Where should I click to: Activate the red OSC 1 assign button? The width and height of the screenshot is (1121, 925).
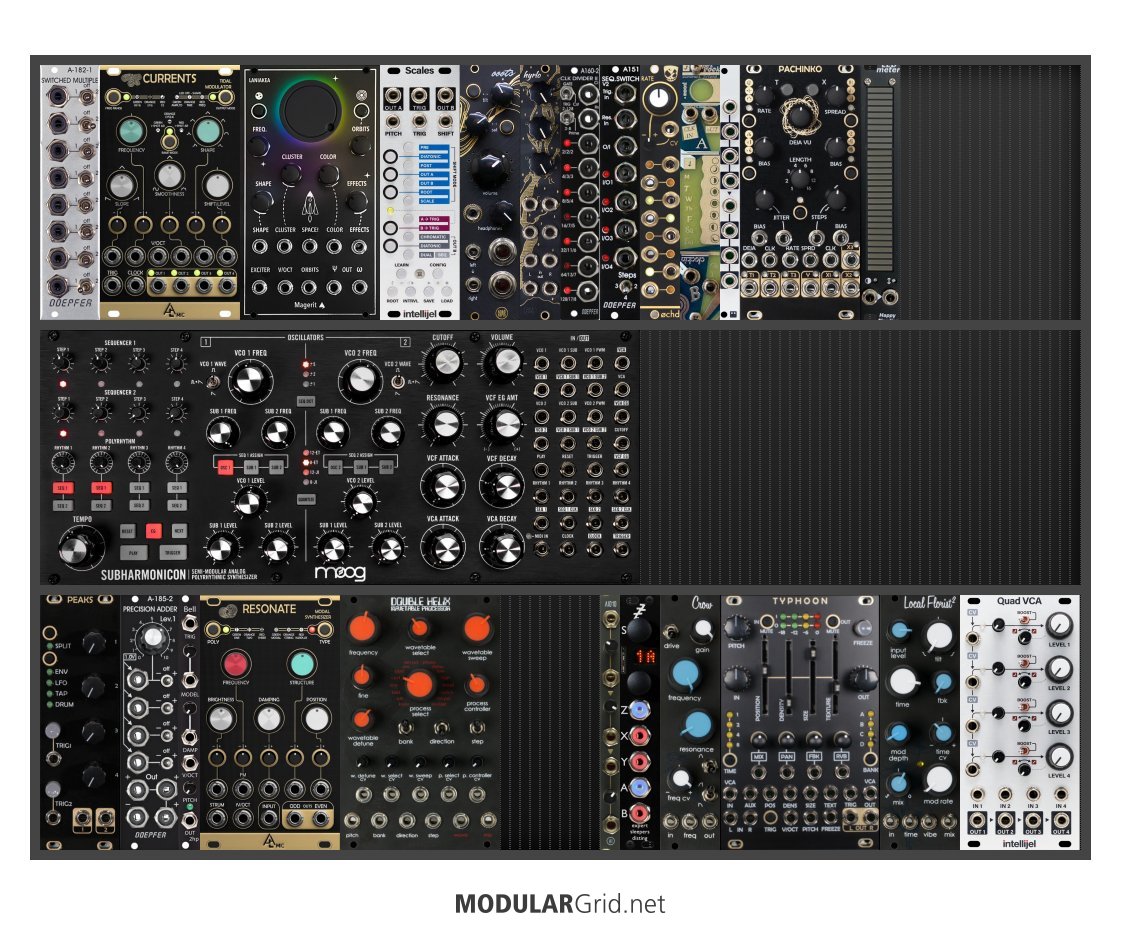(225, 468)
